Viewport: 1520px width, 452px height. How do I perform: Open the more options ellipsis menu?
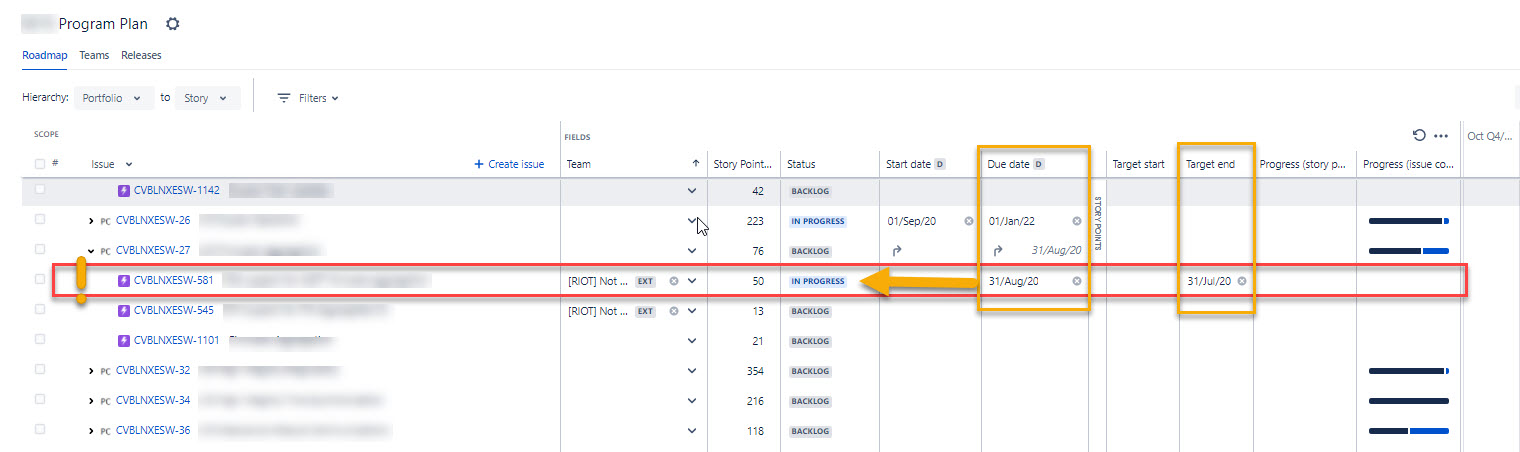click(1441, 136)
